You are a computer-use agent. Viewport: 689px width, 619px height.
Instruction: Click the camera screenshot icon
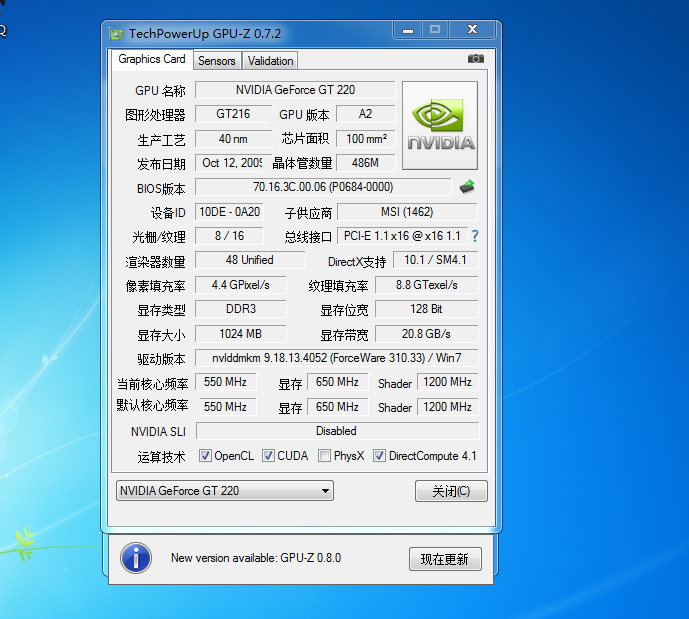pos(476,59)
